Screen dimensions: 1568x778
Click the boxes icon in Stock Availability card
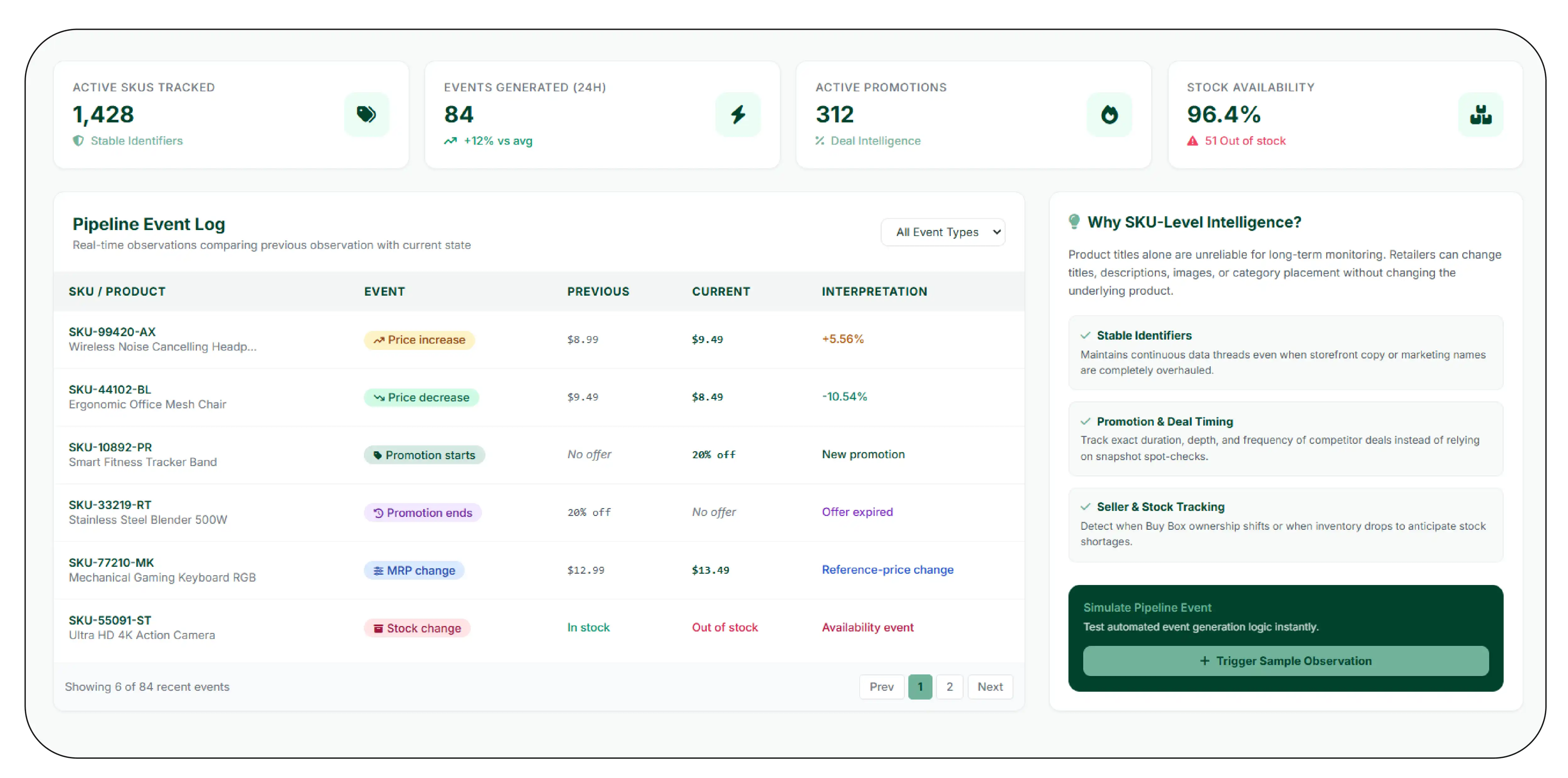(x=1480, y=114)
